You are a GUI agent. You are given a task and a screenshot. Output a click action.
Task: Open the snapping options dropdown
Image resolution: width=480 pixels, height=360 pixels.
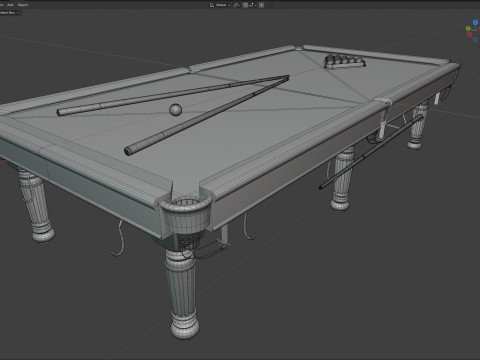tap(253, 5)
